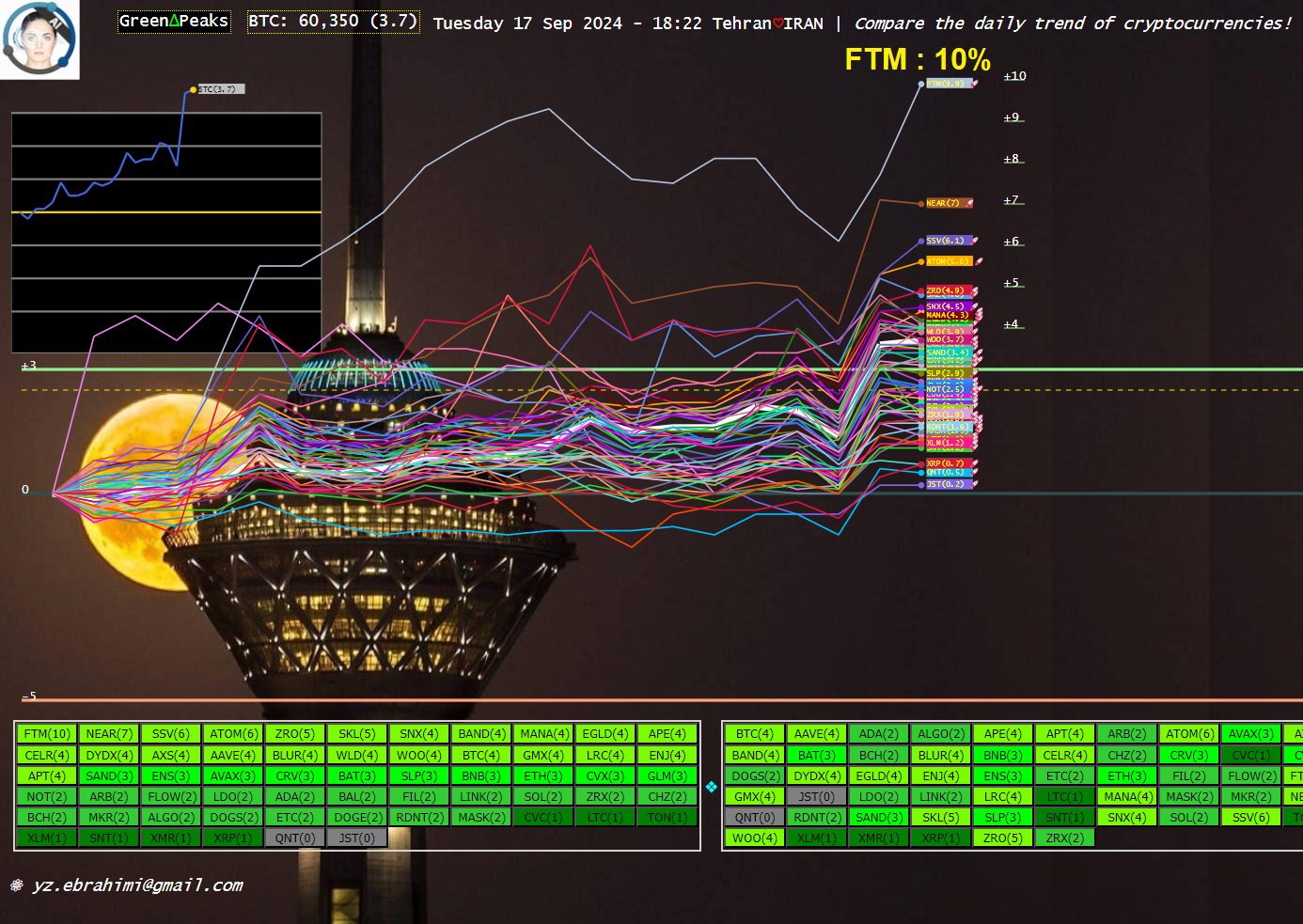The height and width of the screenshot is (924, 1303).
Task: Select the ZRX(2) cell in the alphabetical right panel
Action: click(1065, 838)
